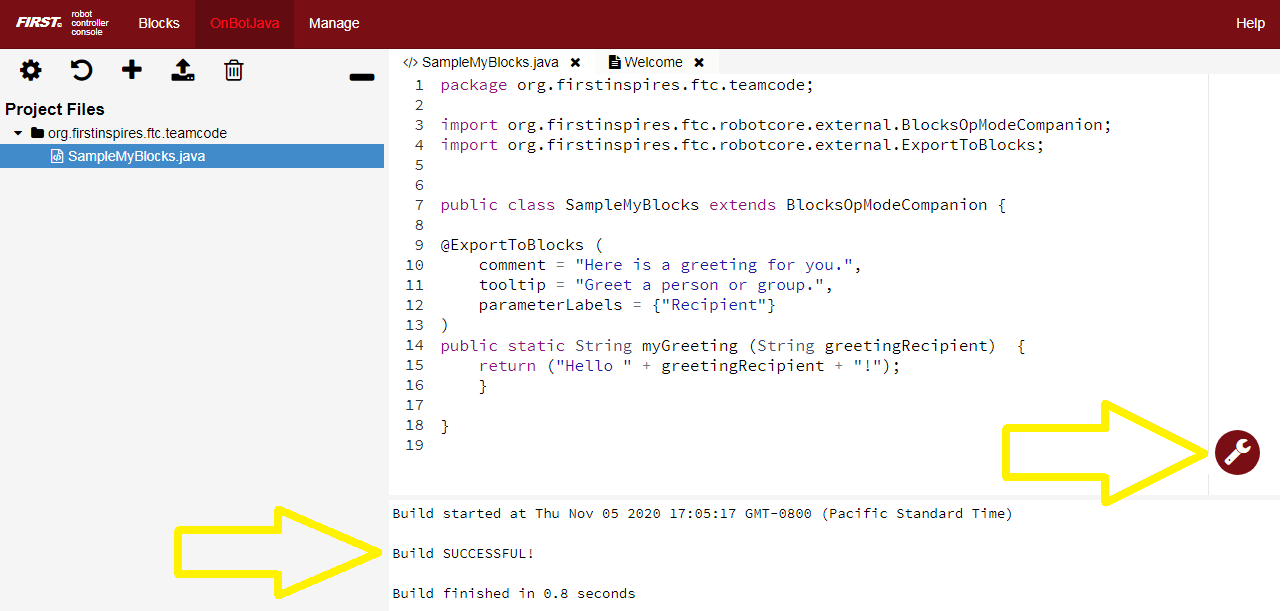
Task: Select SampleMyBlocks.java in project files
Action: [136, 156]
